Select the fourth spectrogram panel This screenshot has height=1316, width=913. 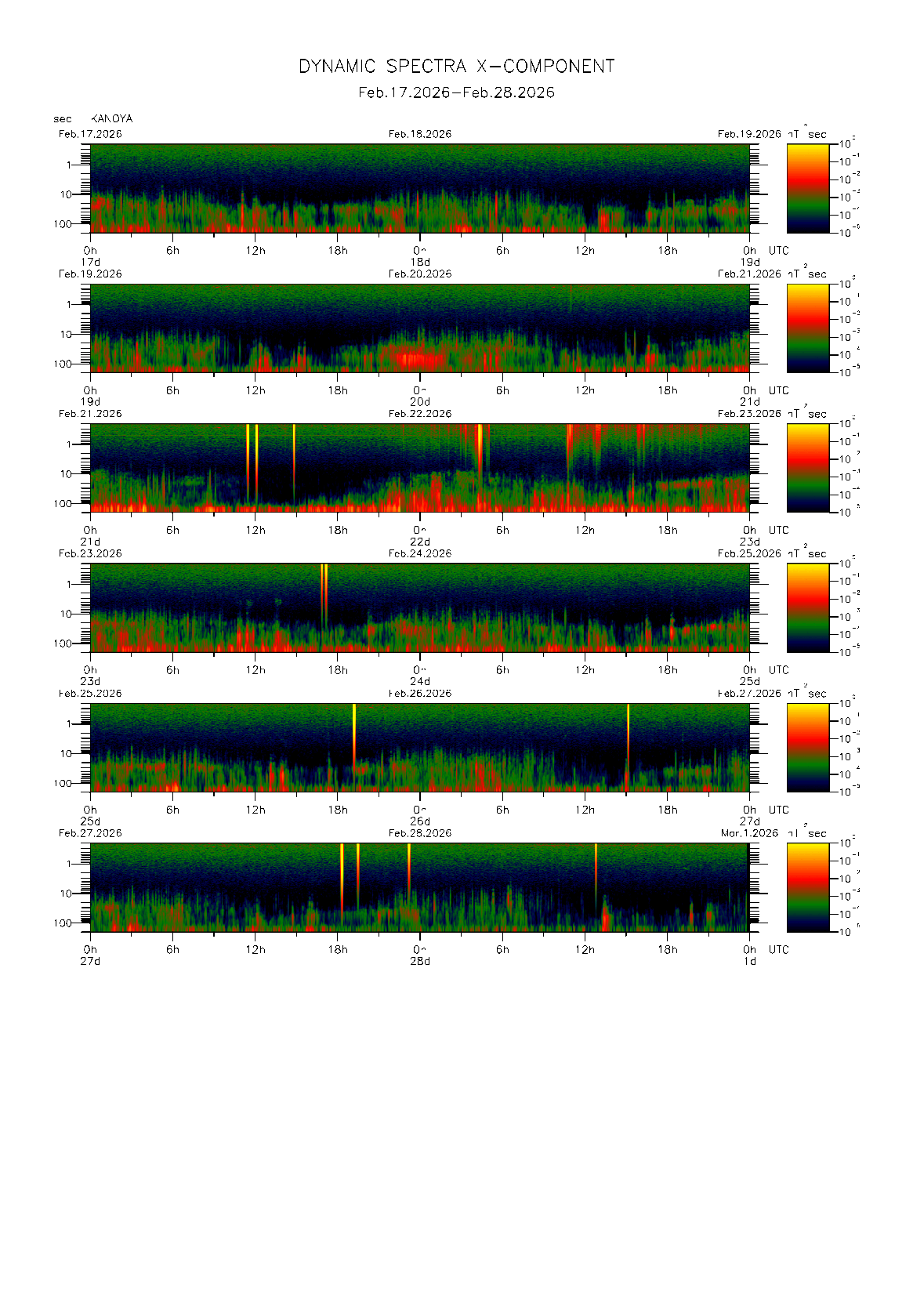click(419, 607)
